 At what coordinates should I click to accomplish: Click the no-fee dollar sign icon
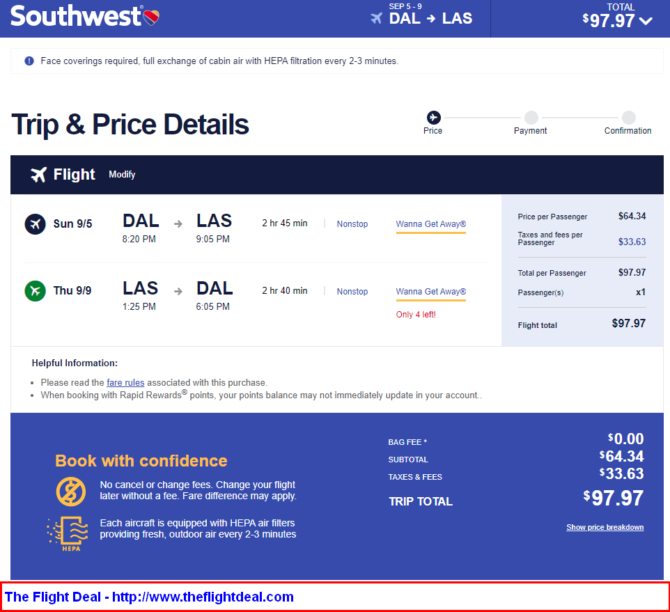[x=71, y=491]
